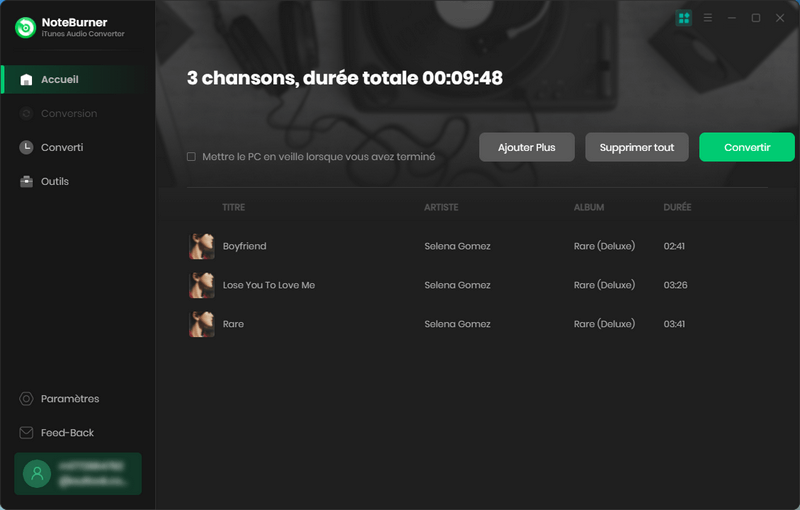This screenshot has width=800, height=510.
Task: Click the TITRE column header
Action: 234,207
